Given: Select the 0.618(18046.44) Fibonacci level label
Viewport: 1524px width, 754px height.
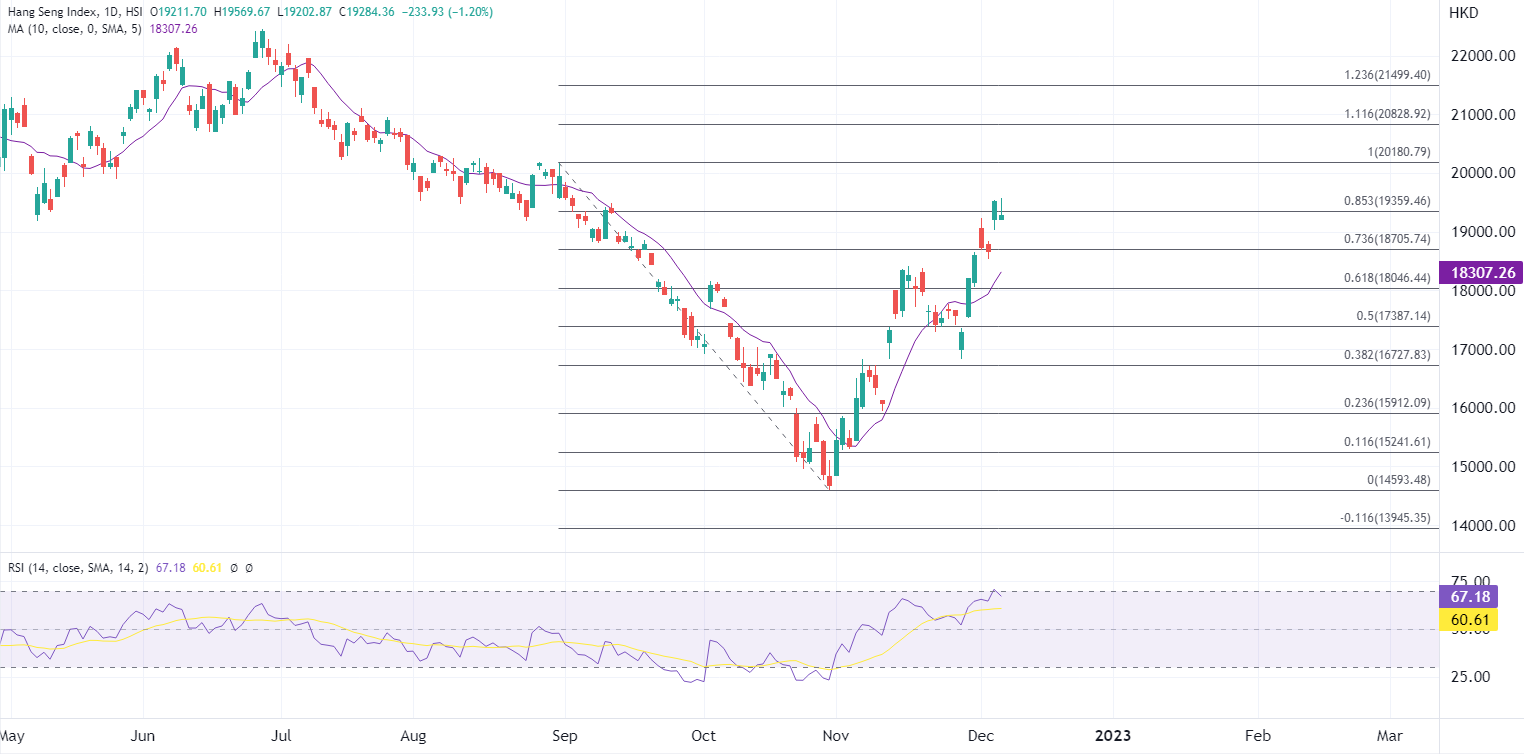Looking at the screenshot, I should [1388, 278].
